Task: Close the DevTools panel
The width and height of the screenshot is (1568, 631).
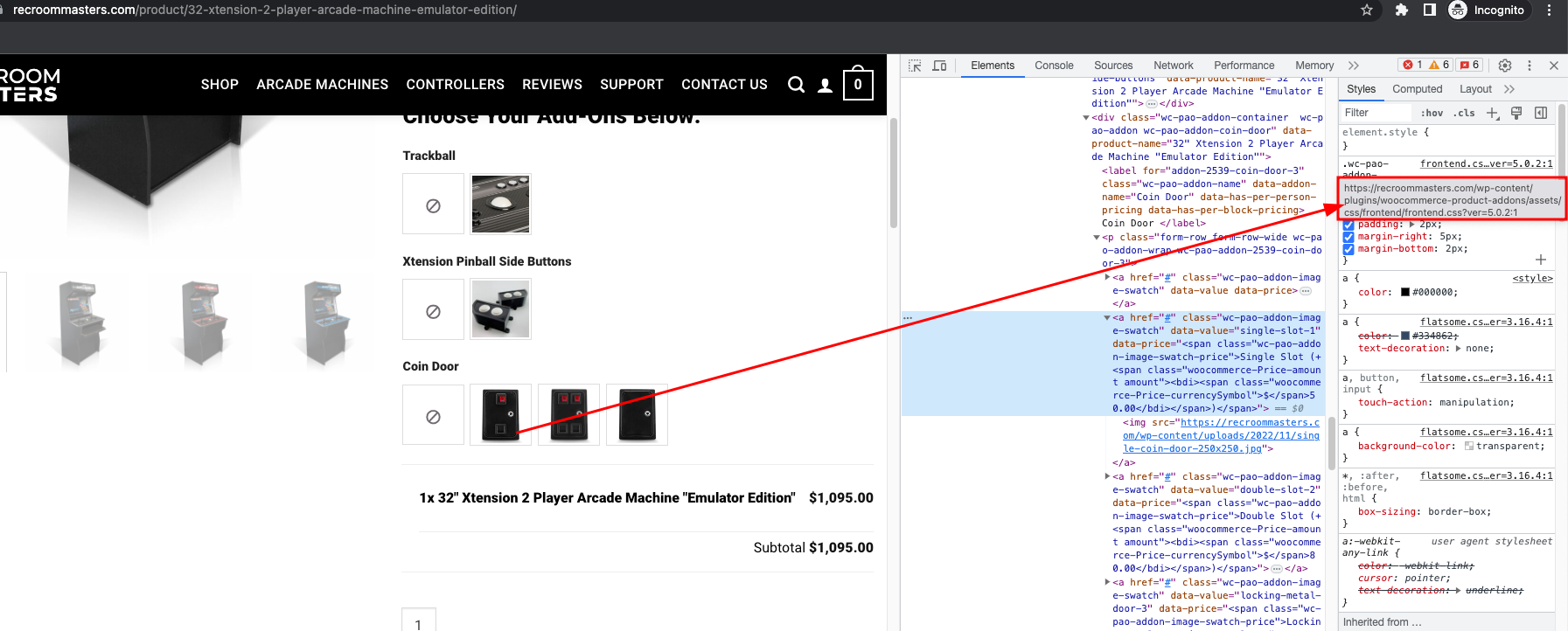Action: [x=1554, y=66]
